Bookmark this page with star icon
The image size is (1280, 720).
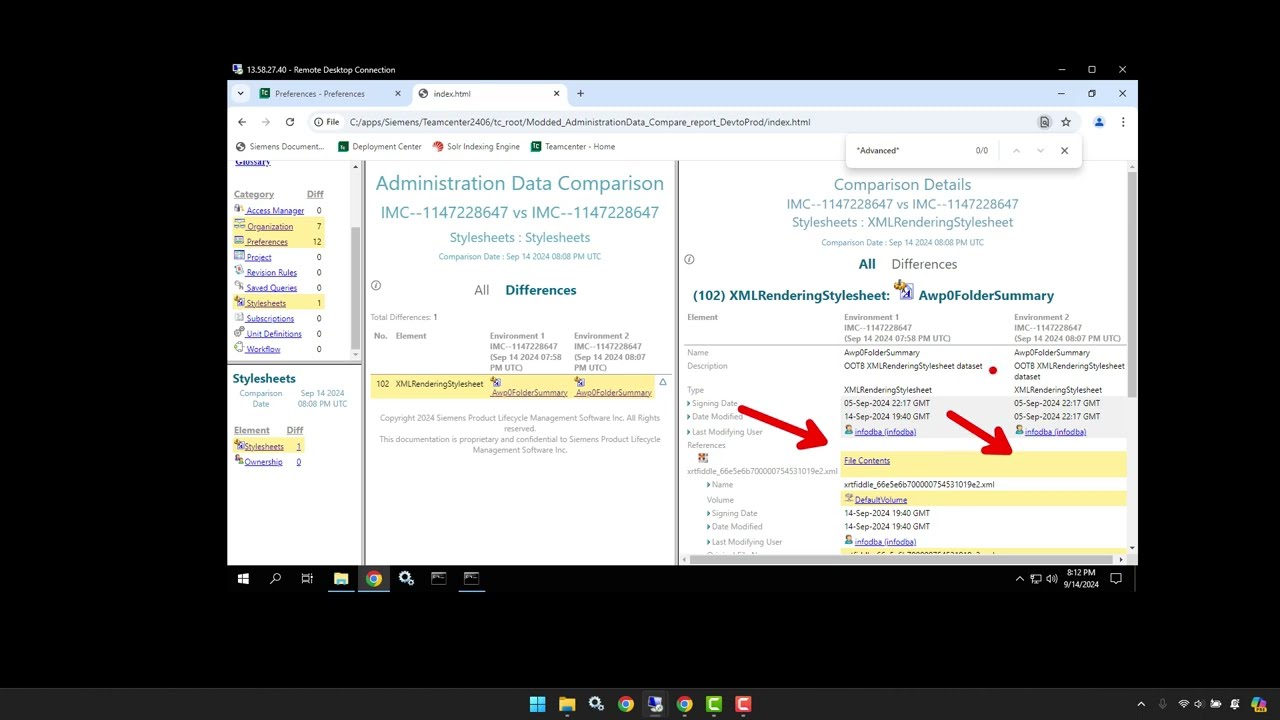(x=1066, y=122)
